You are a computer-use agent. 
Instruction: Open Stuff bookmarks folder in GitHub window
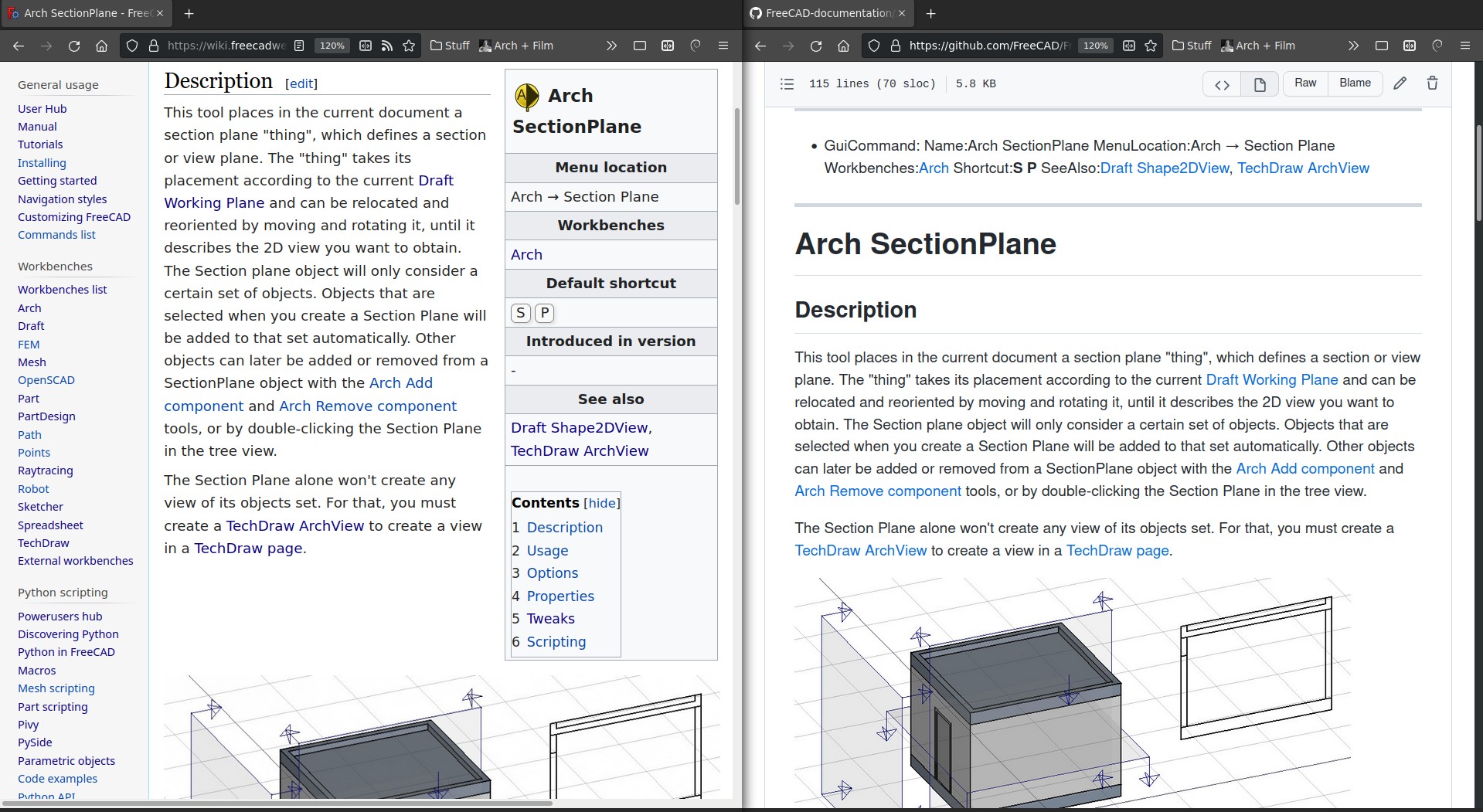coord(1192,46)
